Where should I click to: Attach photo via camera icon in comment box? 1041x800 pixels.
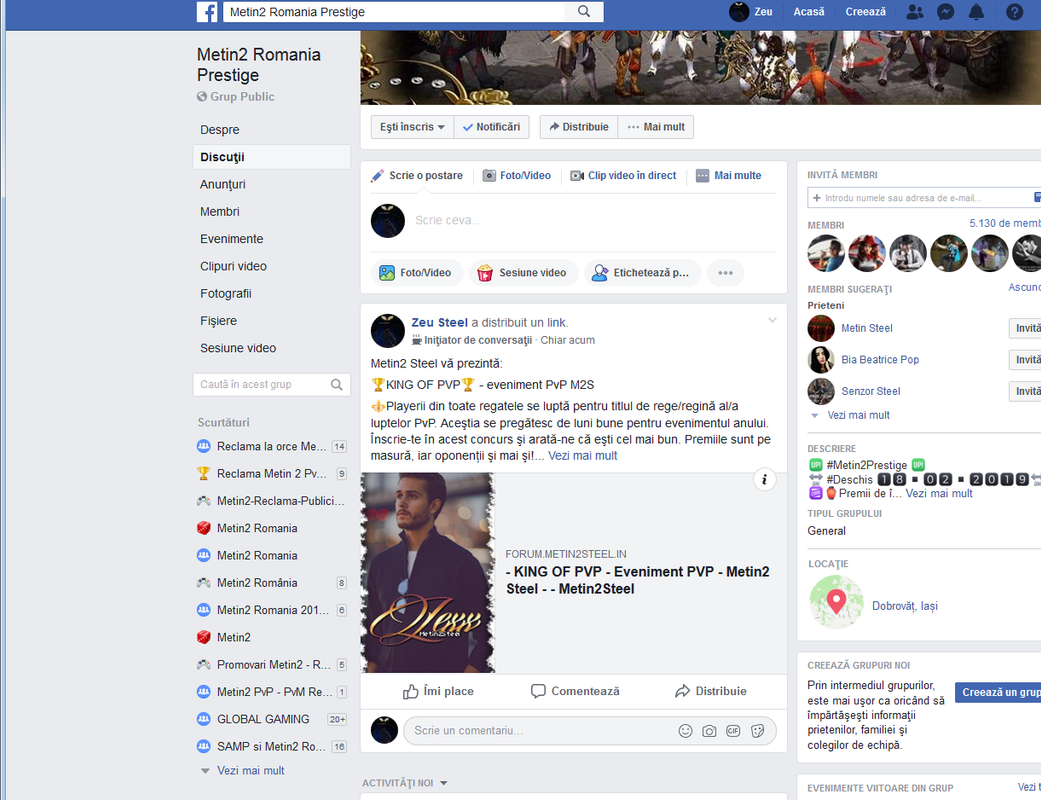point(709,731)
